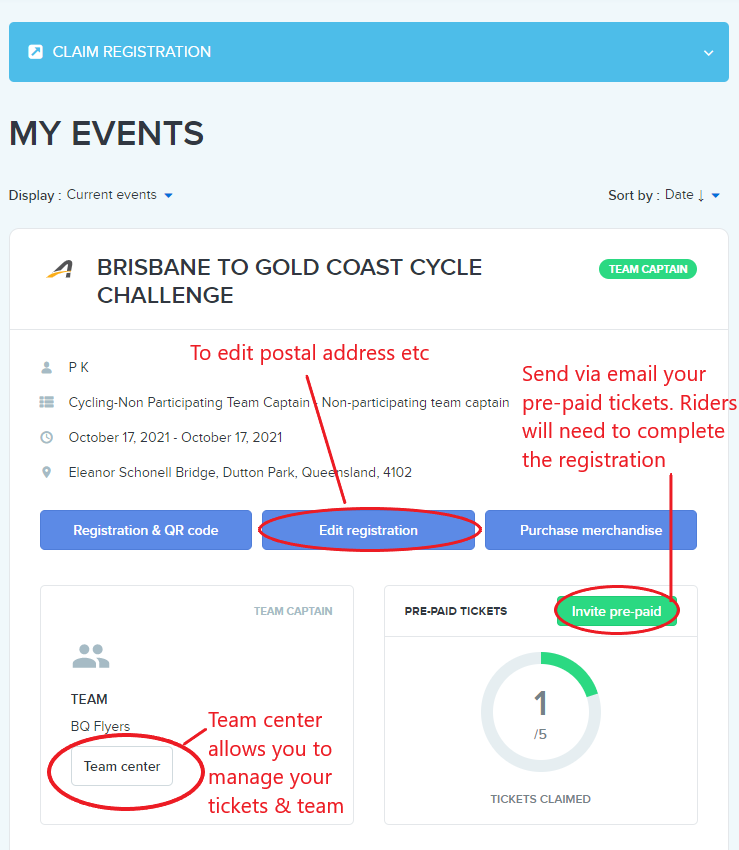Click the event logo icon
The height and width of the screenshot is (850, 739).
60,269
